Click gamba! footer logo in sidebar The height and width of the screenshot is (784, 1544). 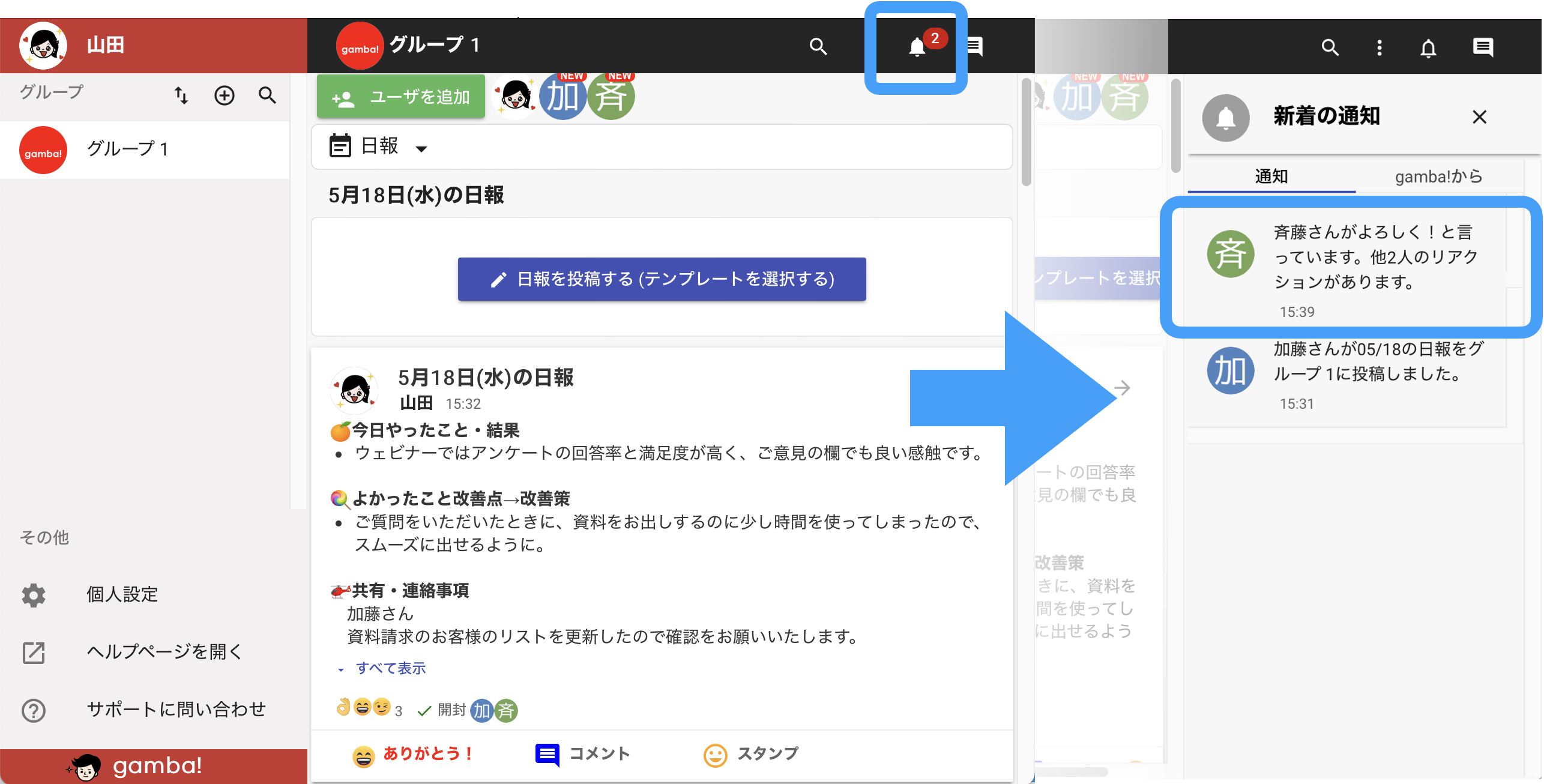pyautogui.click(x=134, y=766)
